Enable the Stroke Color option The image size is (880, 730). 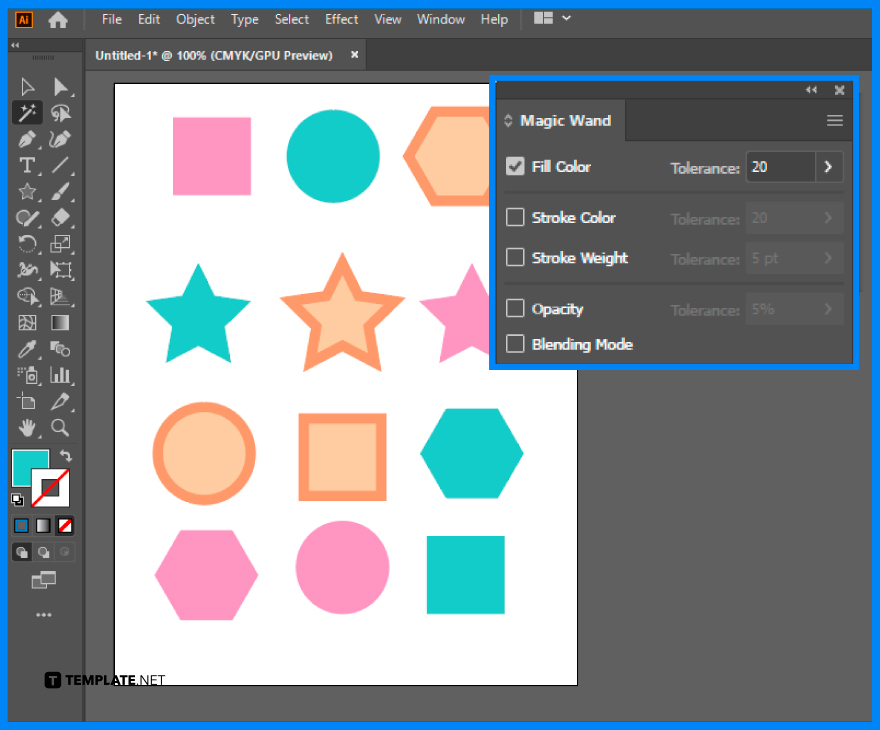click(515, 216)
